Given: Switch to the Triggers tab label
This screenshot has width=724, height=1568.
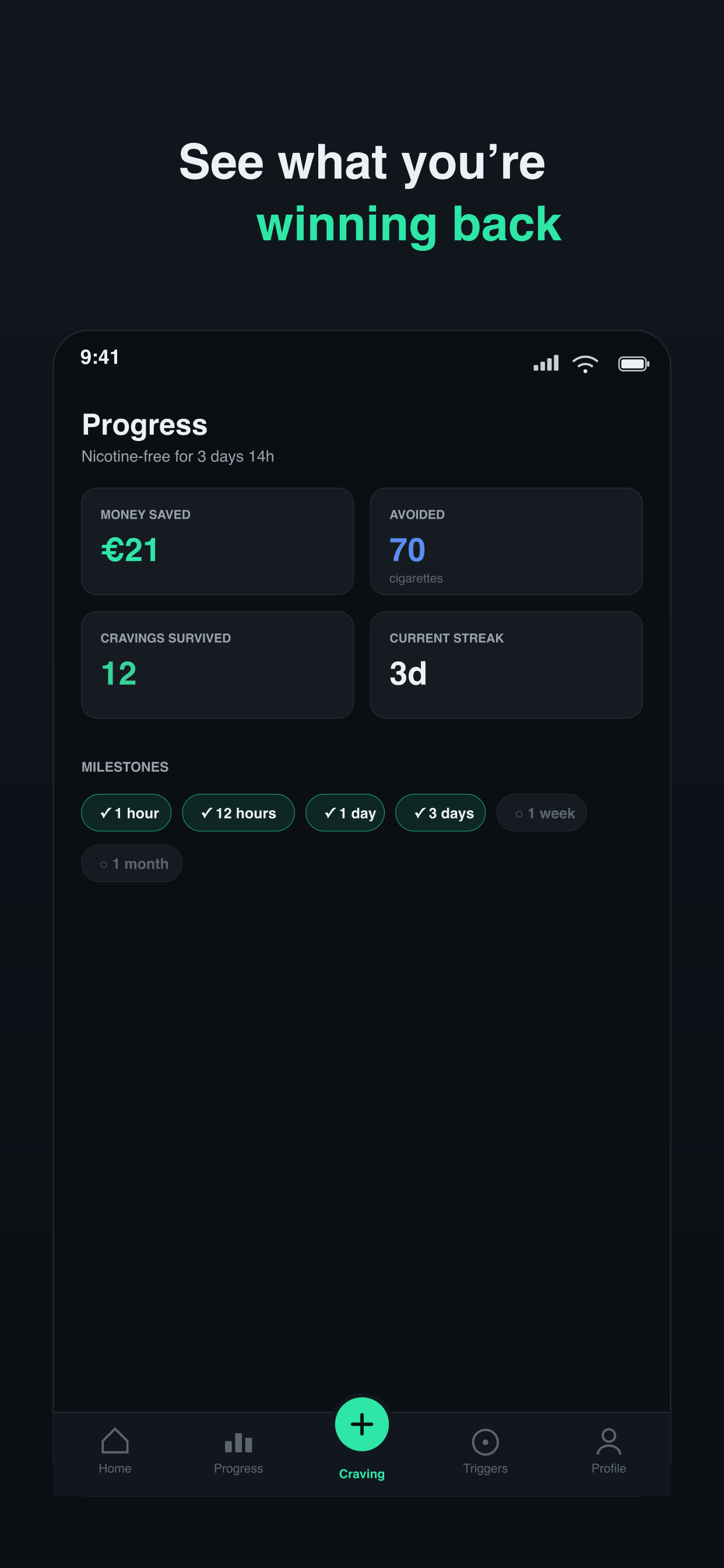Looking at the screenshot, I should pyautogui.click(x=486, y=1468).
